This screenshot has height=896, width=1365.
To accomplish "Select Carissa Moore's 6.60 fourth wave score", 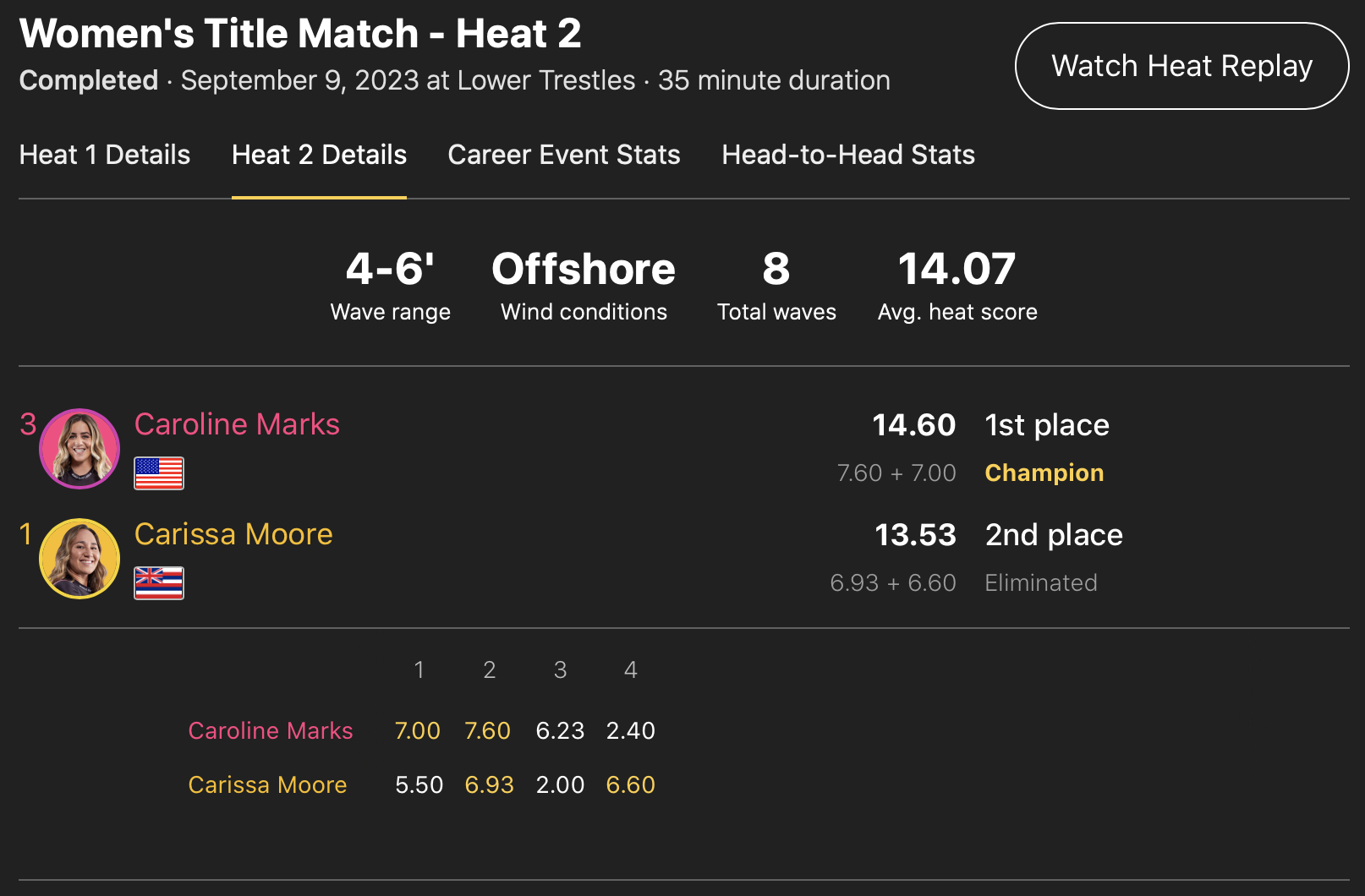I will coord(631,784).
